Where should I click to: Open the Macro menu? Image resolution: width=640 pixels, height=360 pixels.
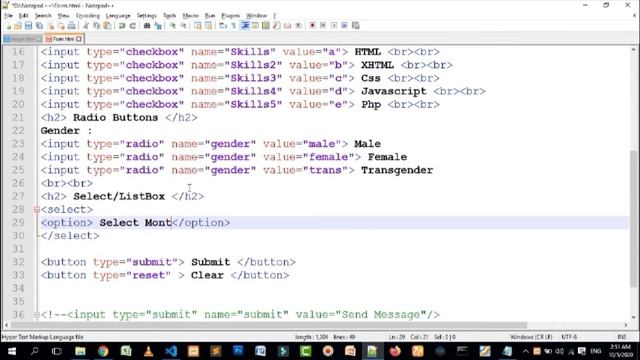tap(190, 16)
